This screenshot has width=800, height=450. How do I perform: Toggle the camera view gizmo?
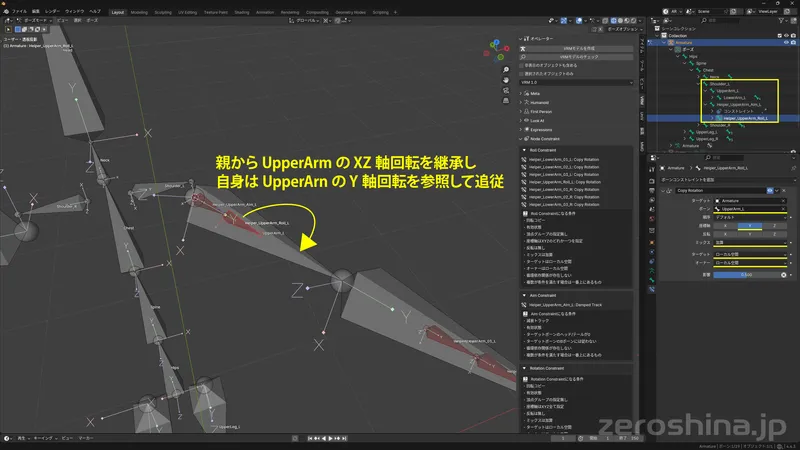click(506, 90)
